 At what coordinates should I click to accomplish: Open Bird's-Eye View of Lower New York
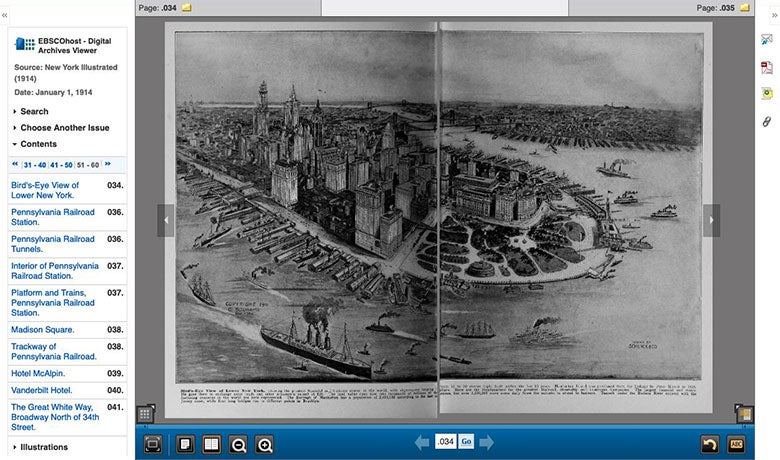pyautogui.click(x=45, y=190)
